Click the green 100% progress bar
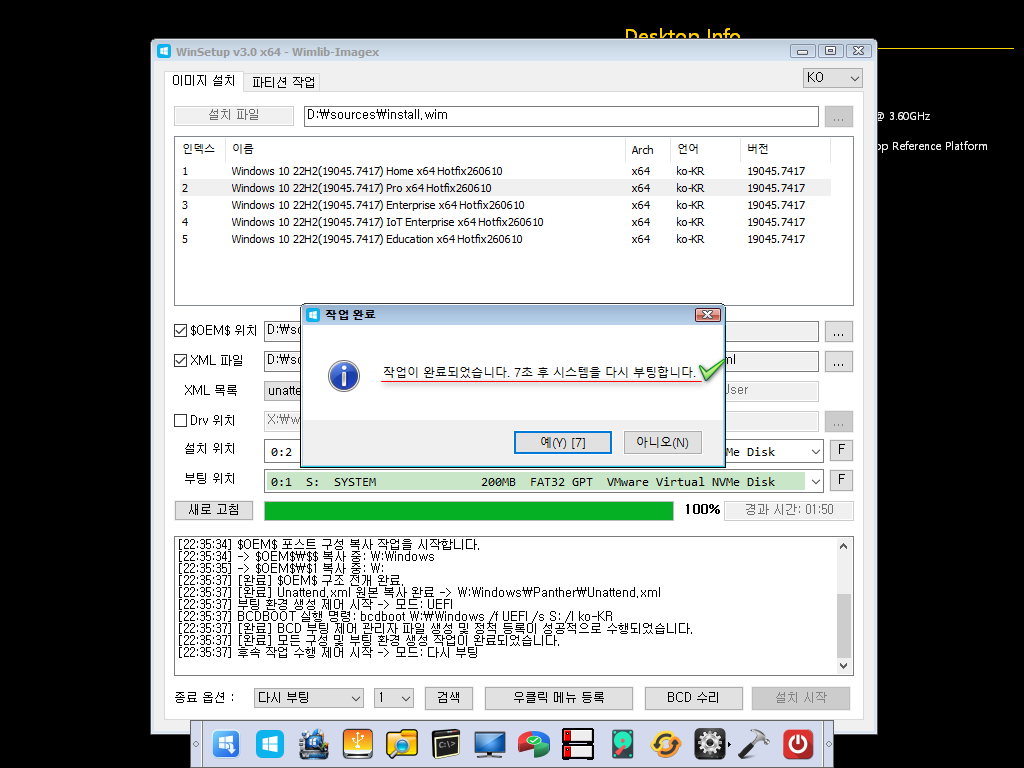The image size is (1024, 768). (x=469, y=511)
